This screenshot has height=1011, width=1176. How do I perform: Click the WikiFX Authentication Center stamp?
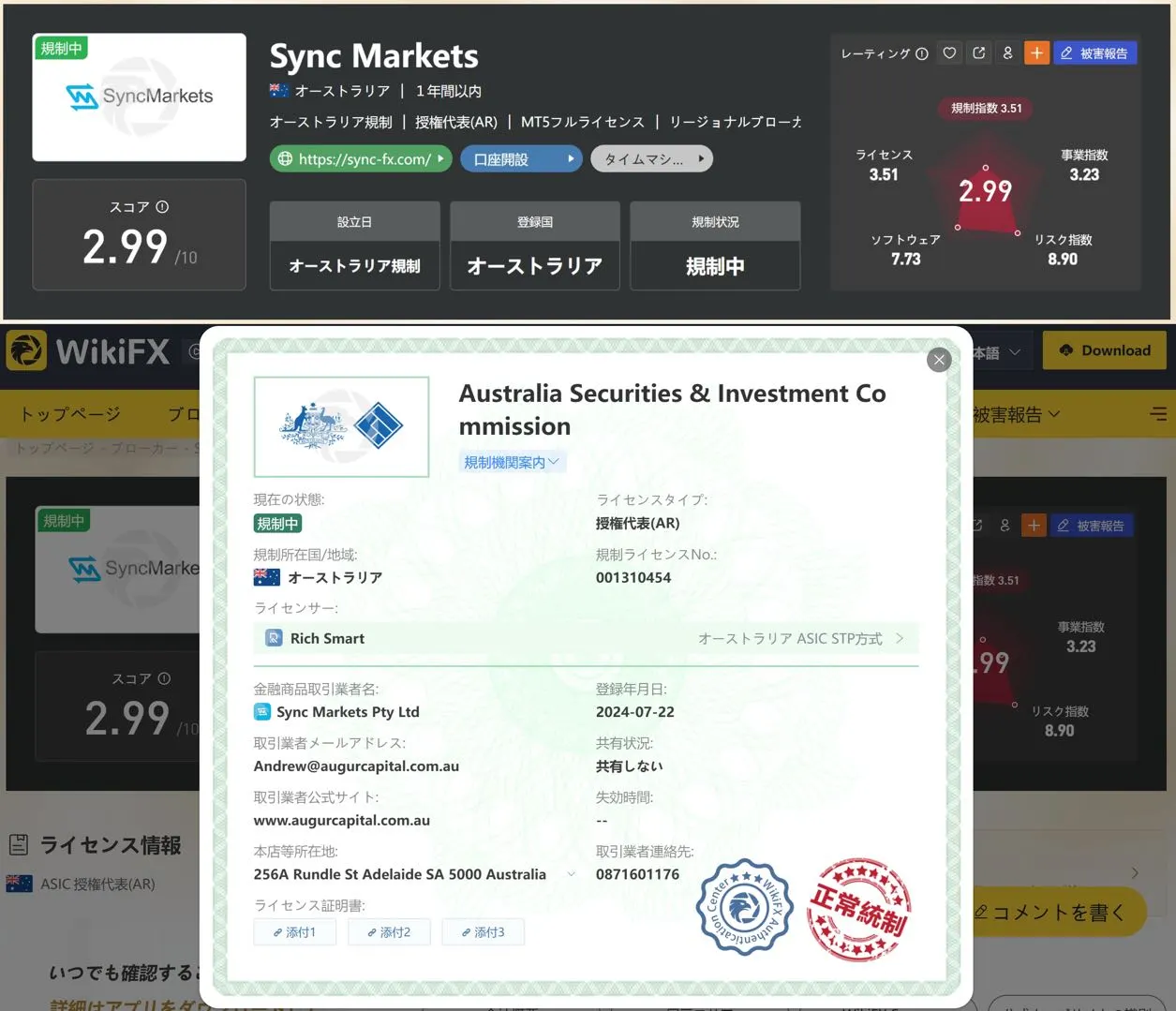[745, 907]
